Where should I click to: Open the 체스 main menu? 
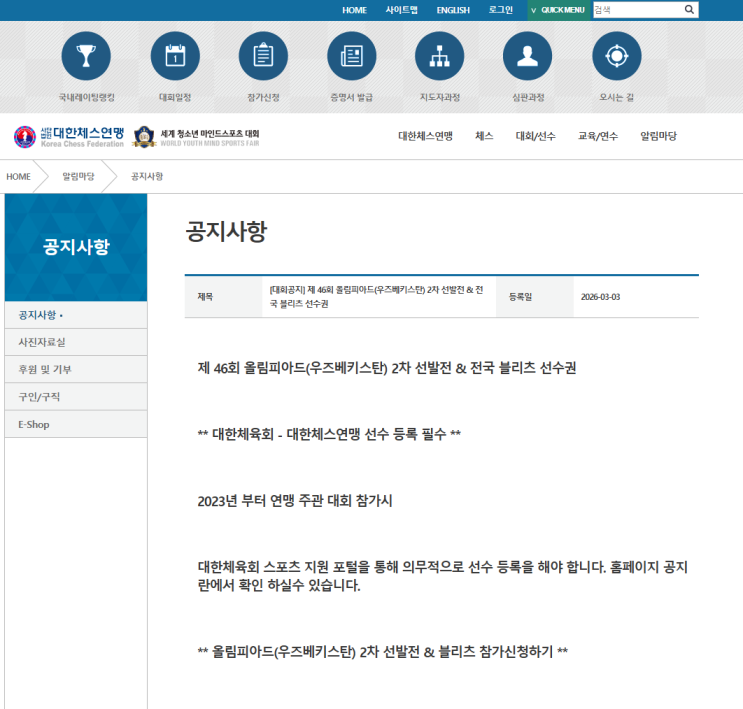[x=484, y=136]
